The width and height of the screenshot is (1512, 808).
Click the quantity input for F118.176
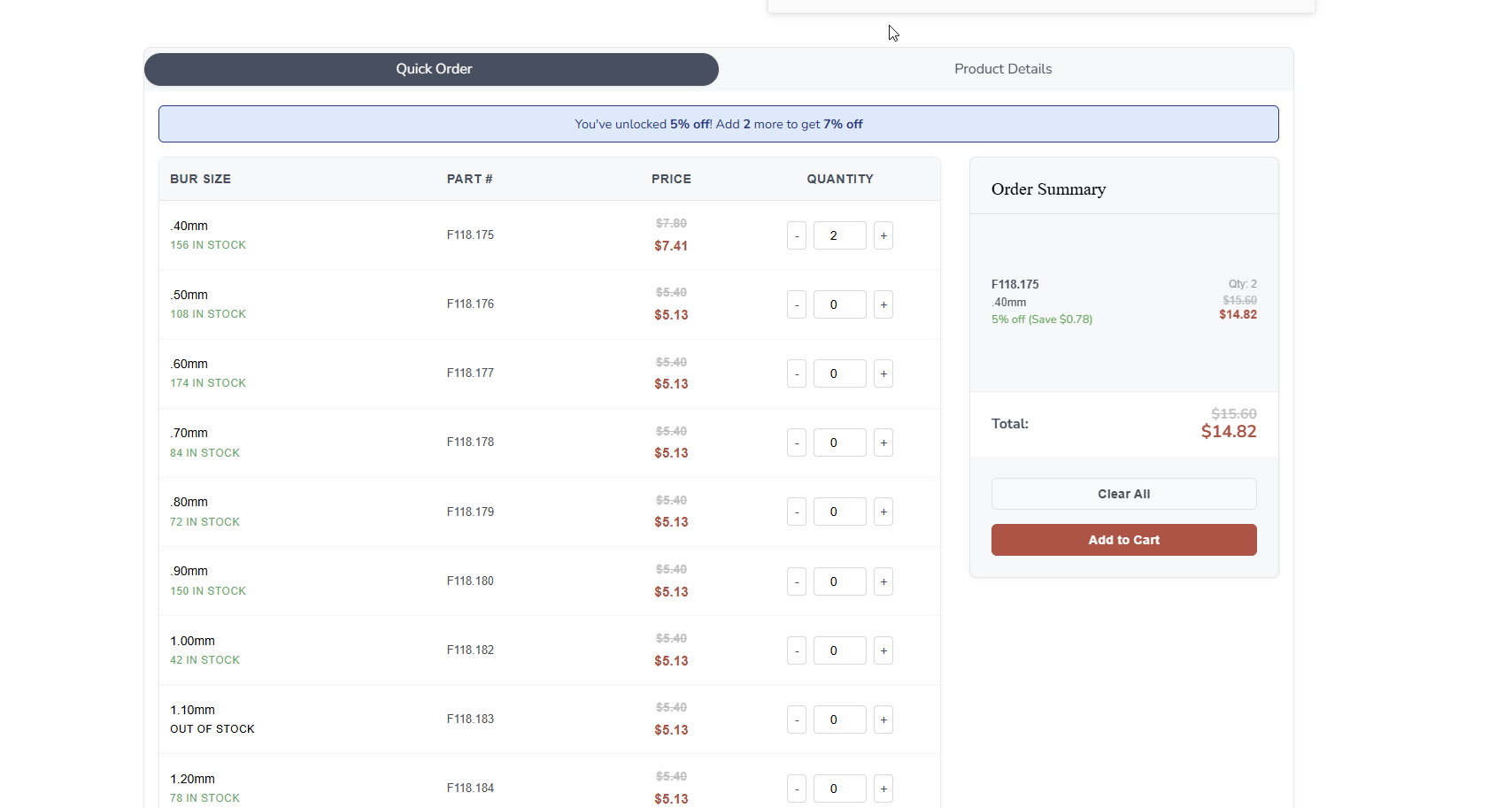(839, 304)
